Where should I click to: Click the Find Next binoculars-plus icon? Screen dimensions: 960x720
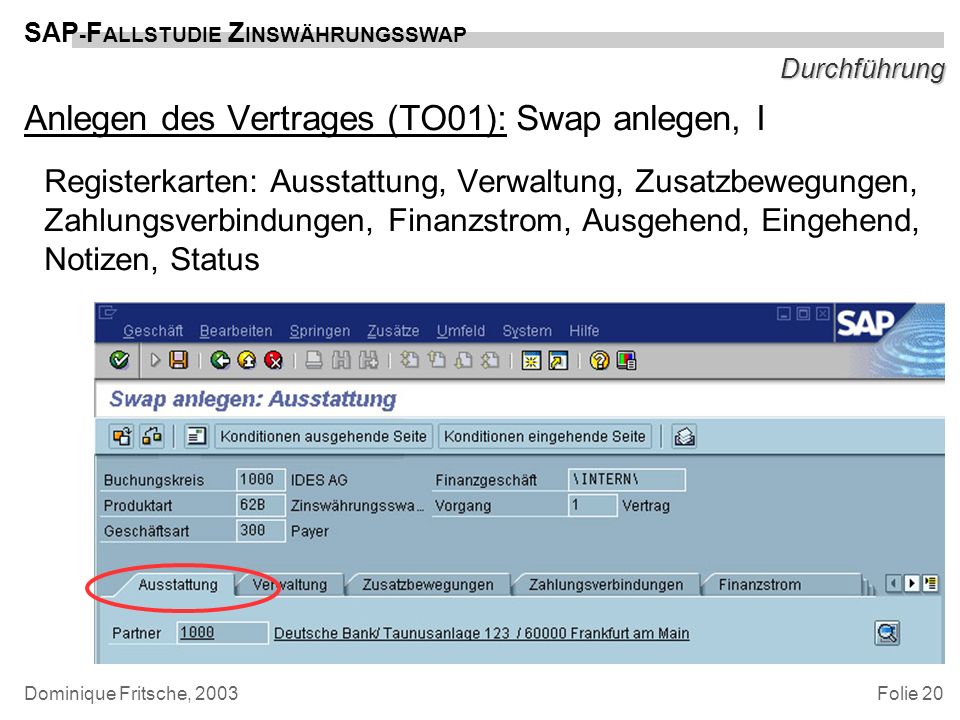point(368,360)
